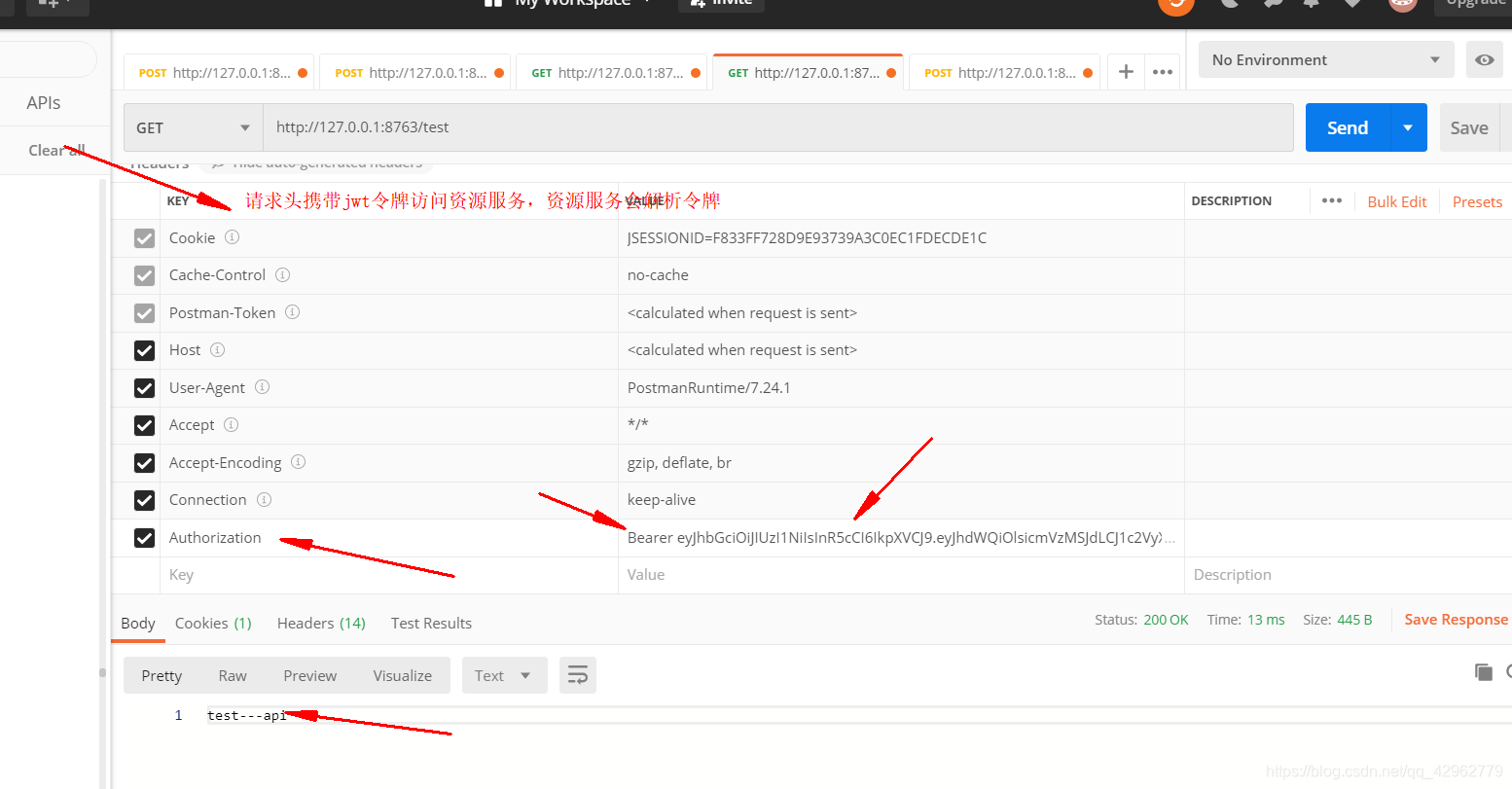This screenshot has width=1512, height=789.
Task: Open the Test Results tab
Action: point(431,623)
